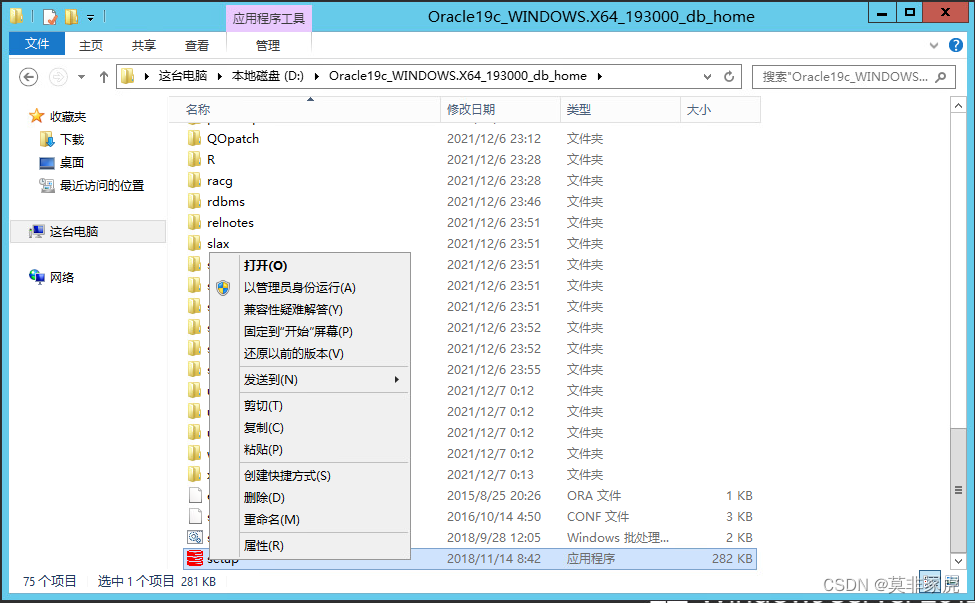Image resolution: width=975 pixels, height=603 pixels.
Task: Refresh the current folder view
Action: 729,76
